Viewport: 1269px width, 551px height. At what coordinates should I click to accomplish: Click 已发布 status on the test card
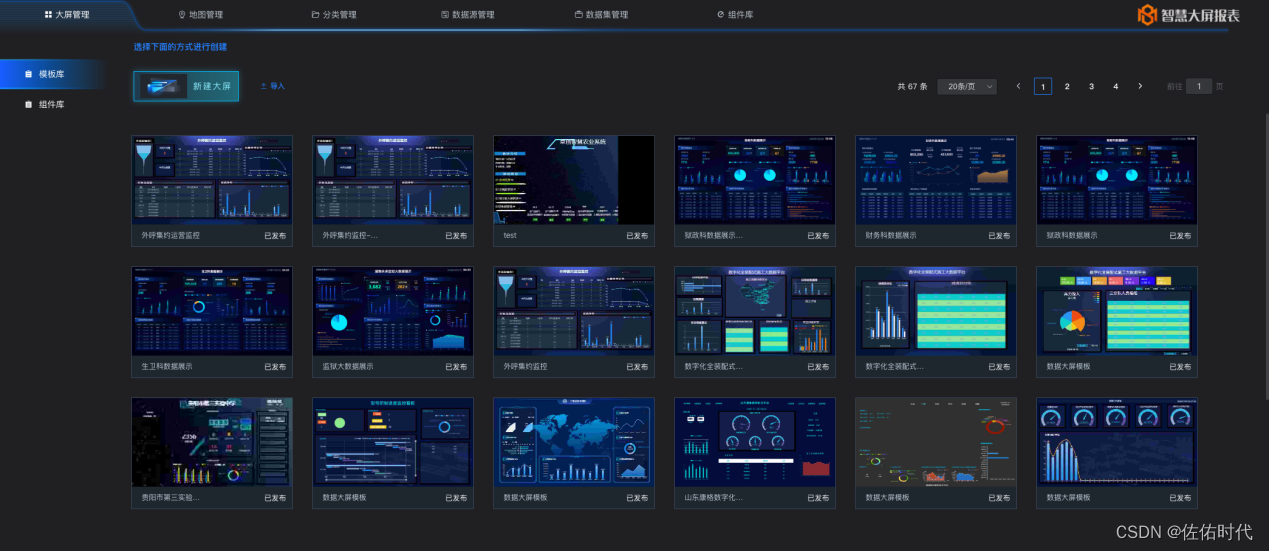click(x=637, y=236)
